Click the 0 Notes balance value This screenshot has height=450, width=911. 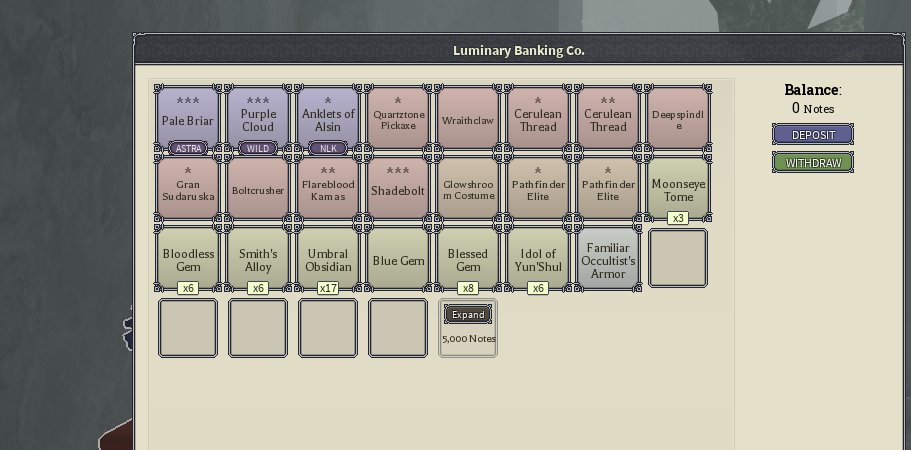(x=813, y=108)
